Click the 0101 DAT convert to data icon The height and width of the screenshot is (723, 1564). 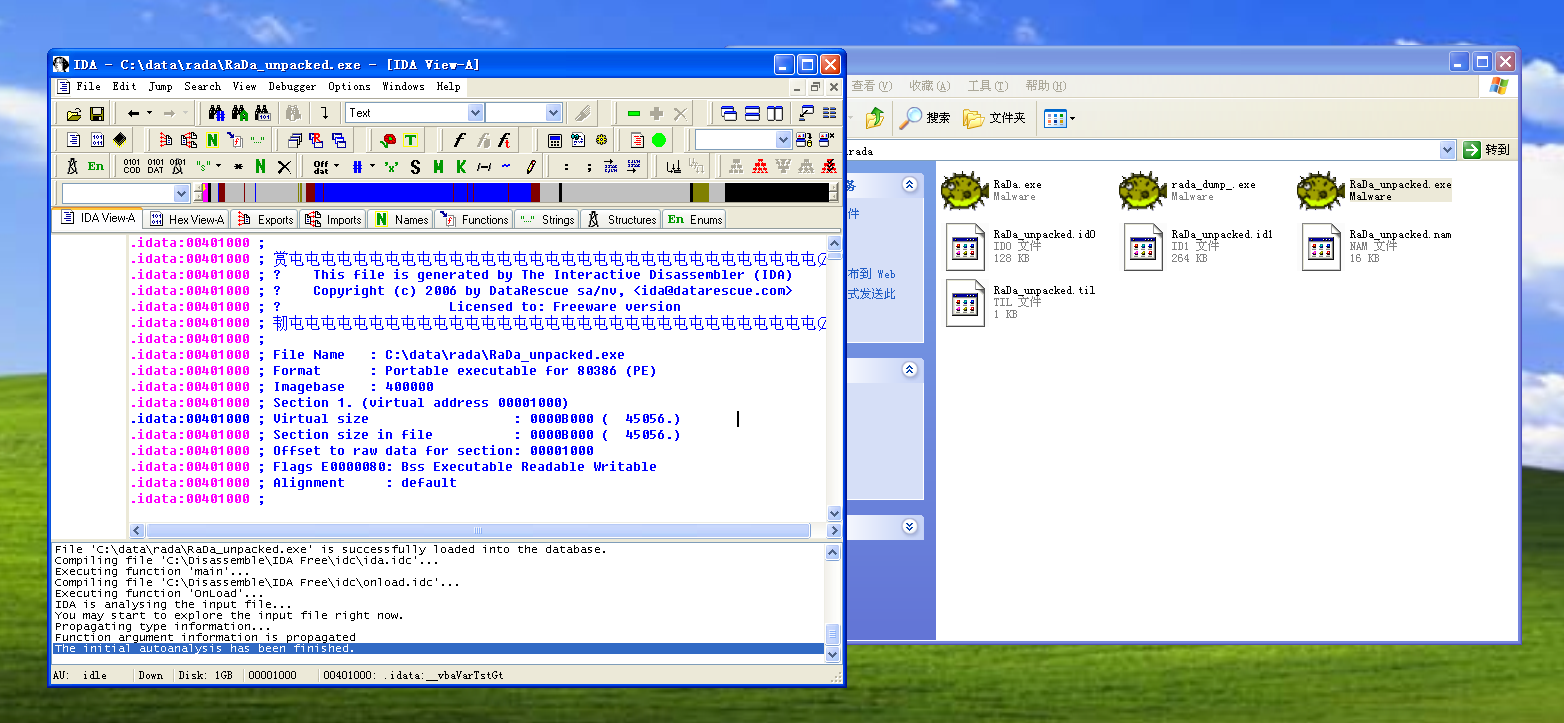click(x=155, y=166)
